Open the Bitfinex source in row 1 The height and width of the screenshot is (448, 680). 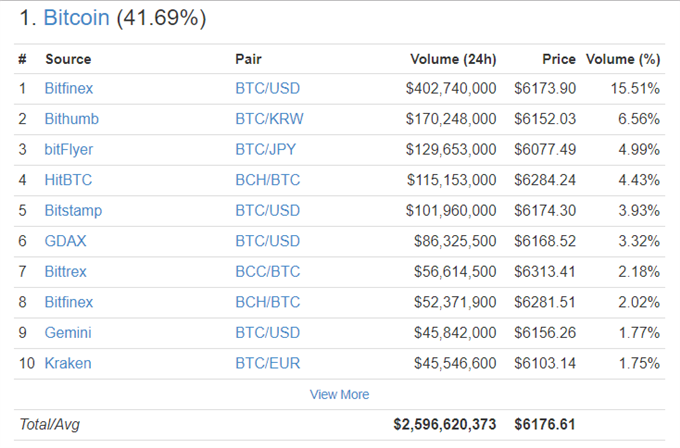point(69,88)
